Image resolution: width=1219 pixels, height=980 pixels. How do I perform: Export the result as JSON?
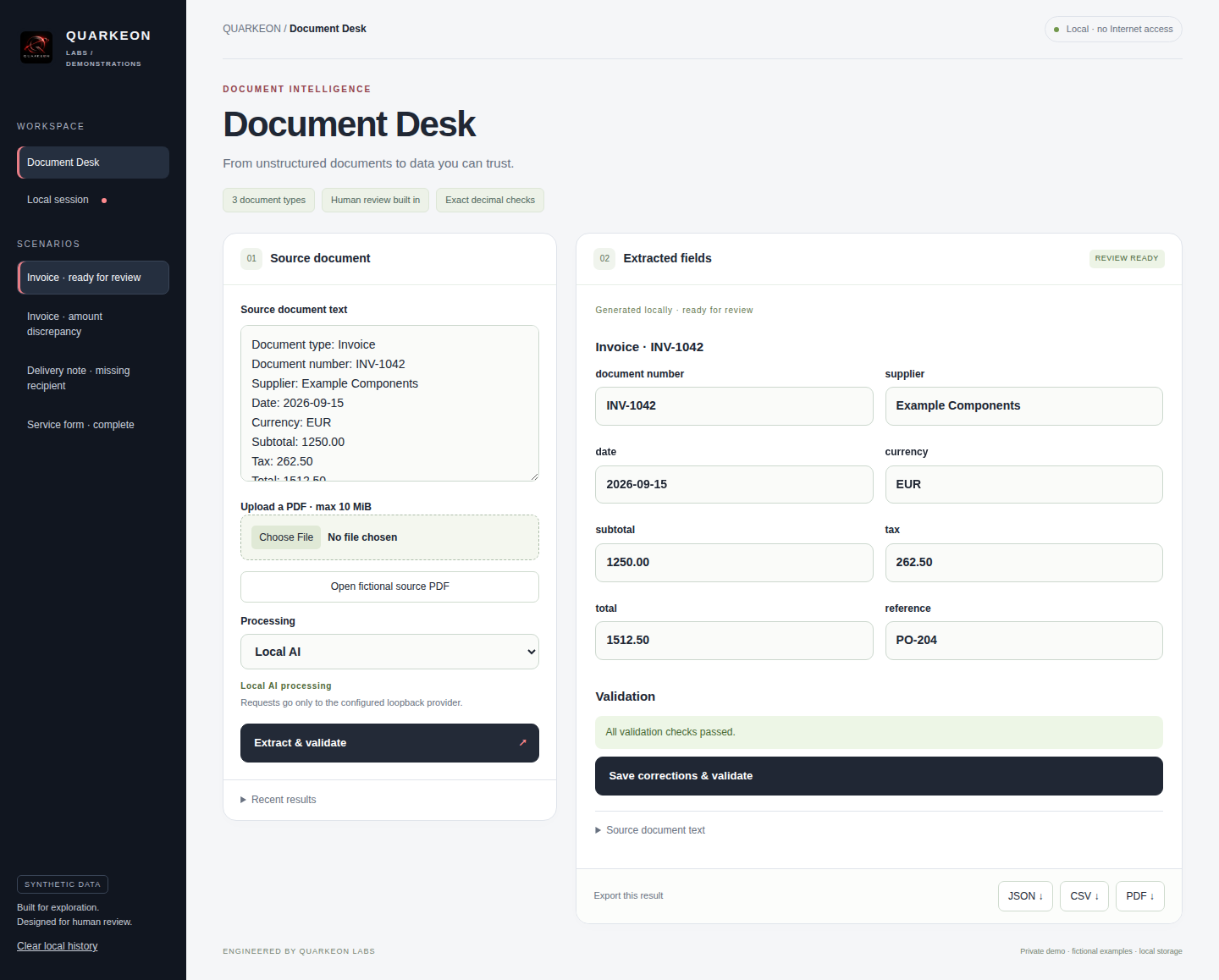(x=1025, y=896)
